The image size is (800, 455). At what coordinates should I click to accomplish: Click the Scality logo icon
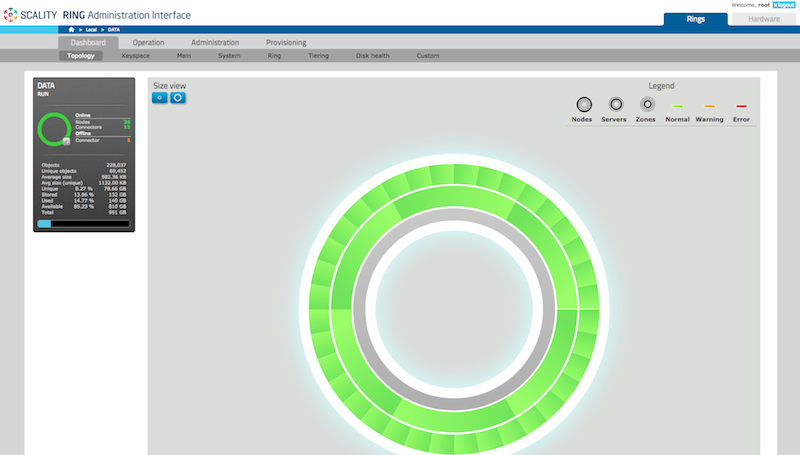point(11,15)
